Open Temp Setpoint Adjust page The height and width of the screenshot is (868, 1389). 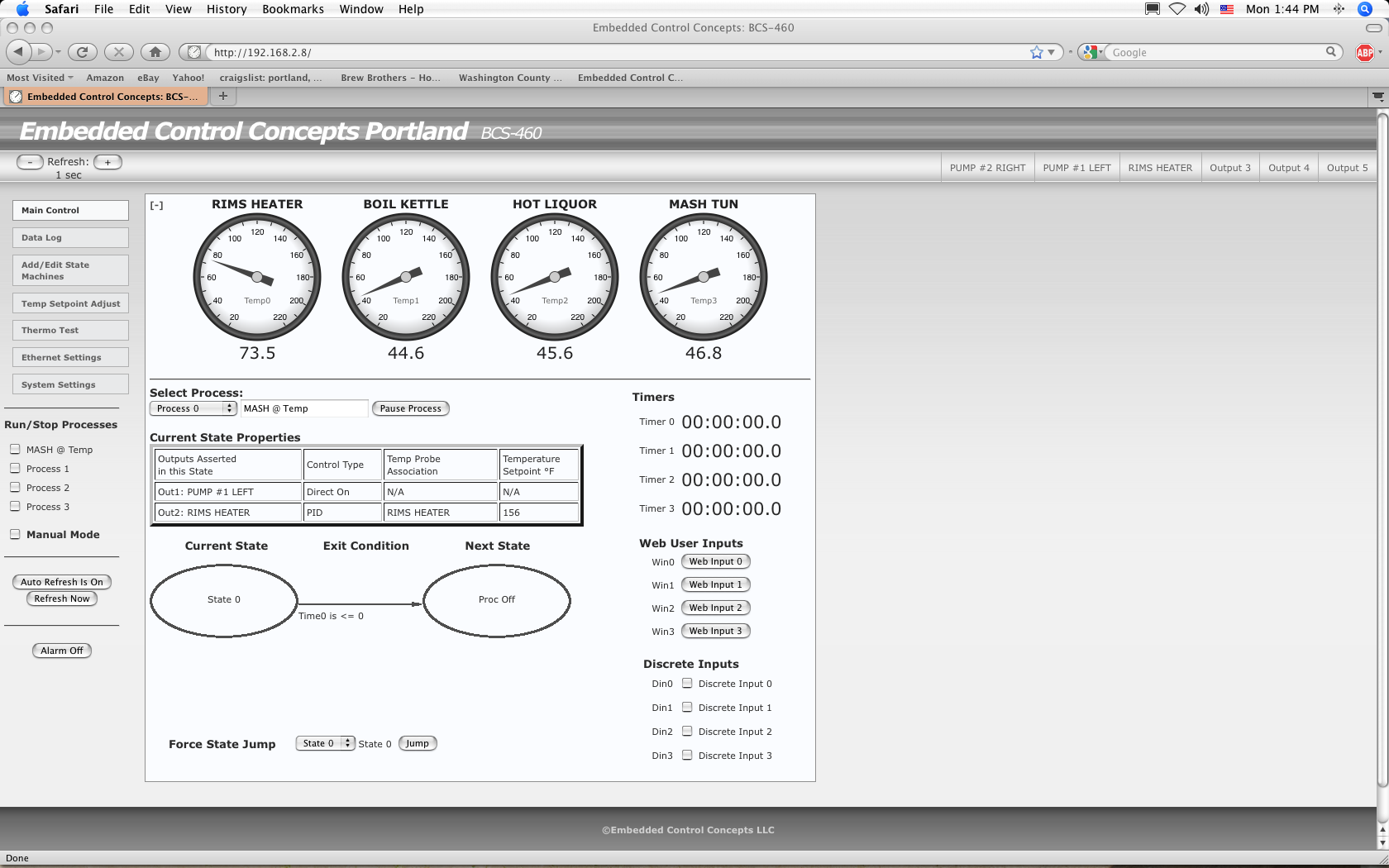click(x=70, y=303)
